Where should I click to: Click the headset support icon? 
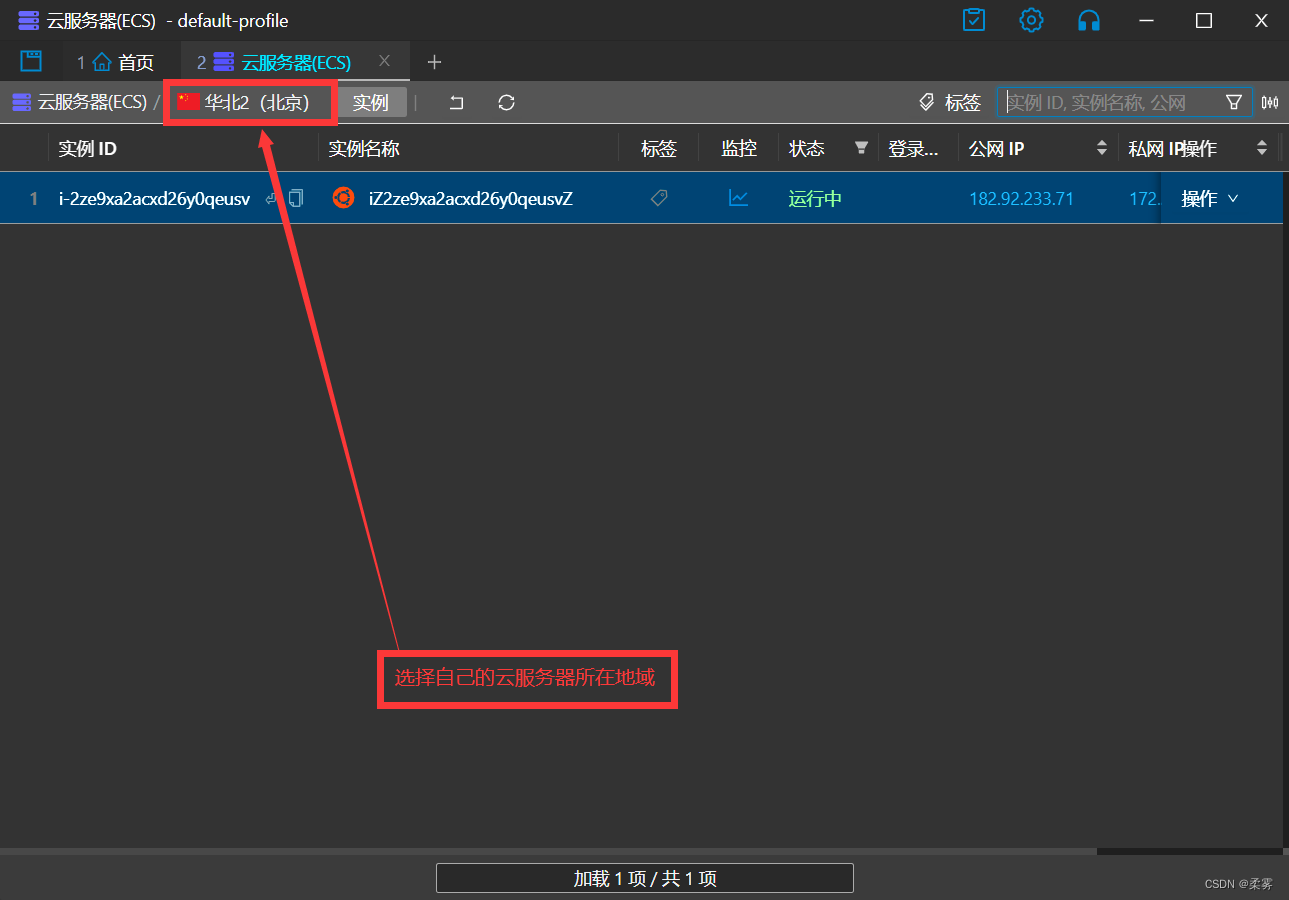pyautogui.click(x=1089, y=20)
